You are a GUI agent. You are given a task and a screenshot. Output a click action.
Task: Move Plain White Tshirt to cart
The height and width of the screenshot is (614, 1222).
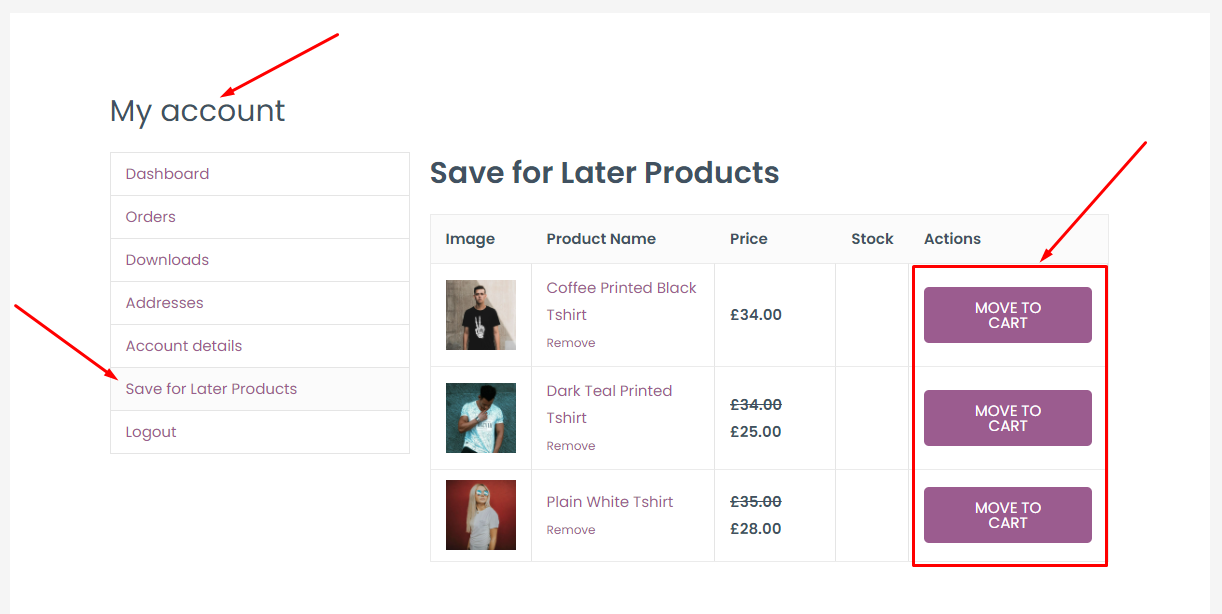[1007, 514]
